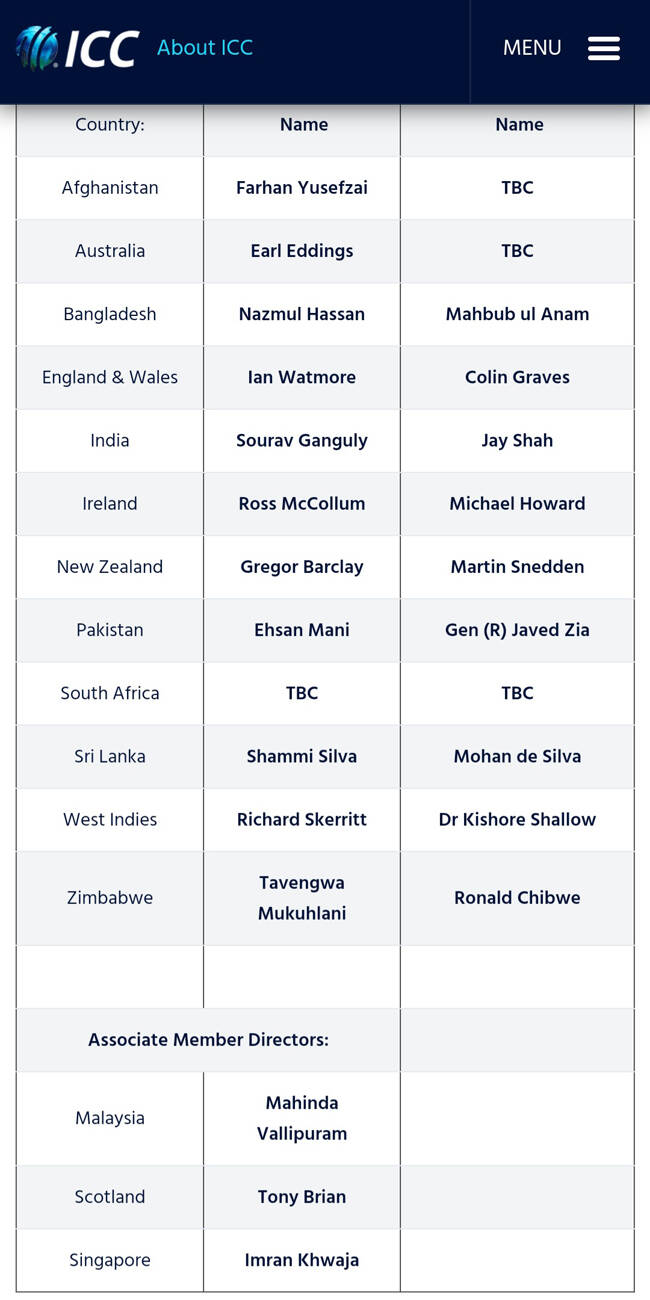The height and width of the screenshot is (1300, 650).
Task: Select Tony Brian in Scotland row
Action: coord(302,1197)
